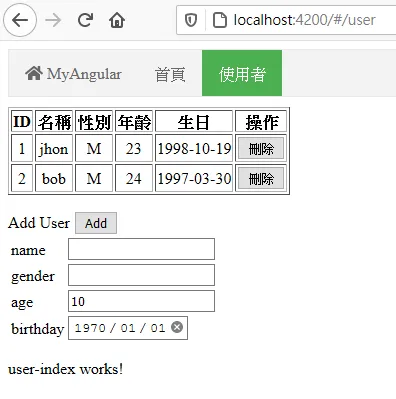Click the age field label
Viewport: 396px width, 399px height.
22,303
